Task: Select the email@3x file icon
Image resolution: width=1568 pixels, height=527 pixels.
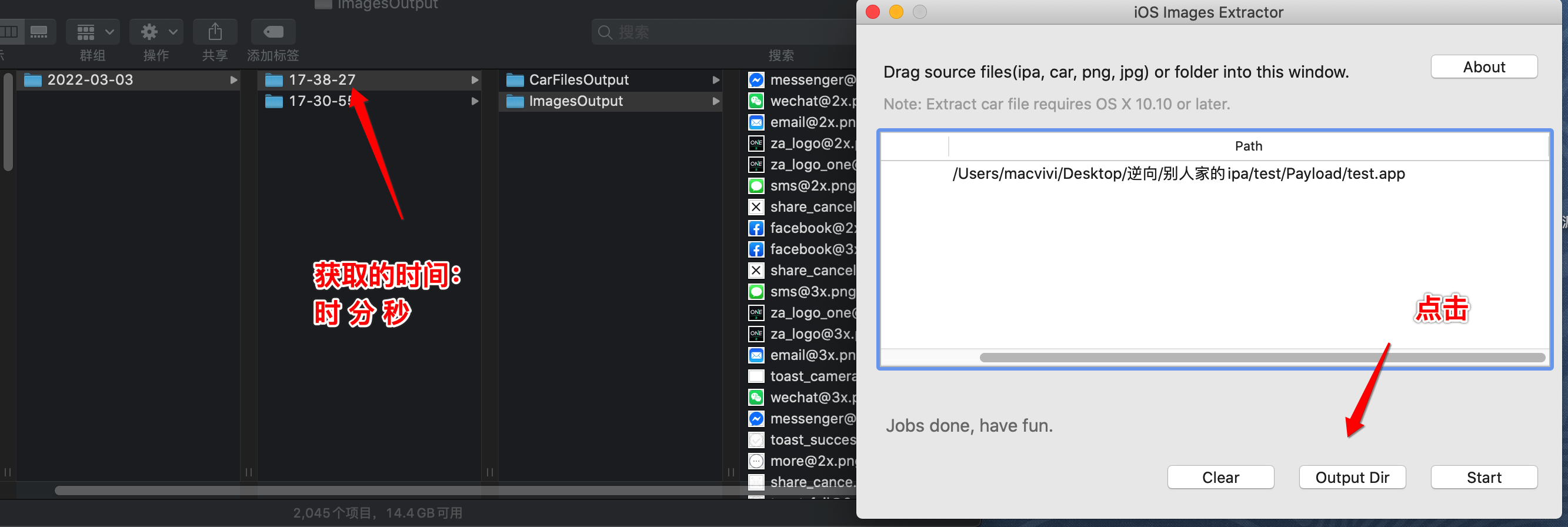Action: pyautogui.click(x=755, y=355)
